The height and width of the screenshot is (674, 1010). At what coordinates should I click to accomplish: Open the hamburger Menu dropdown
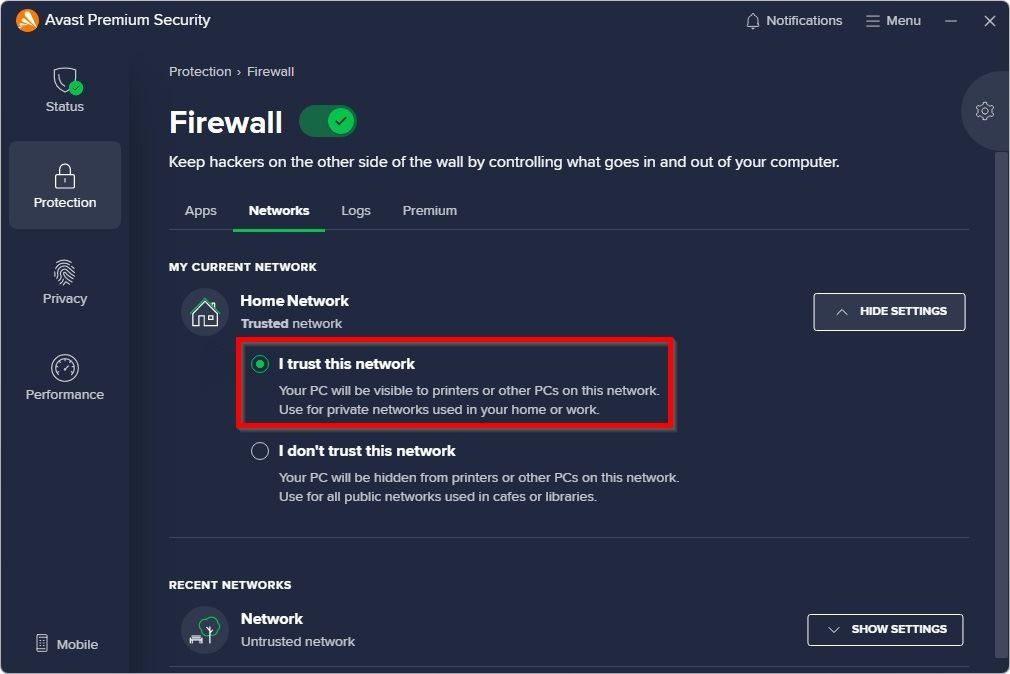(x=893, y=21)
